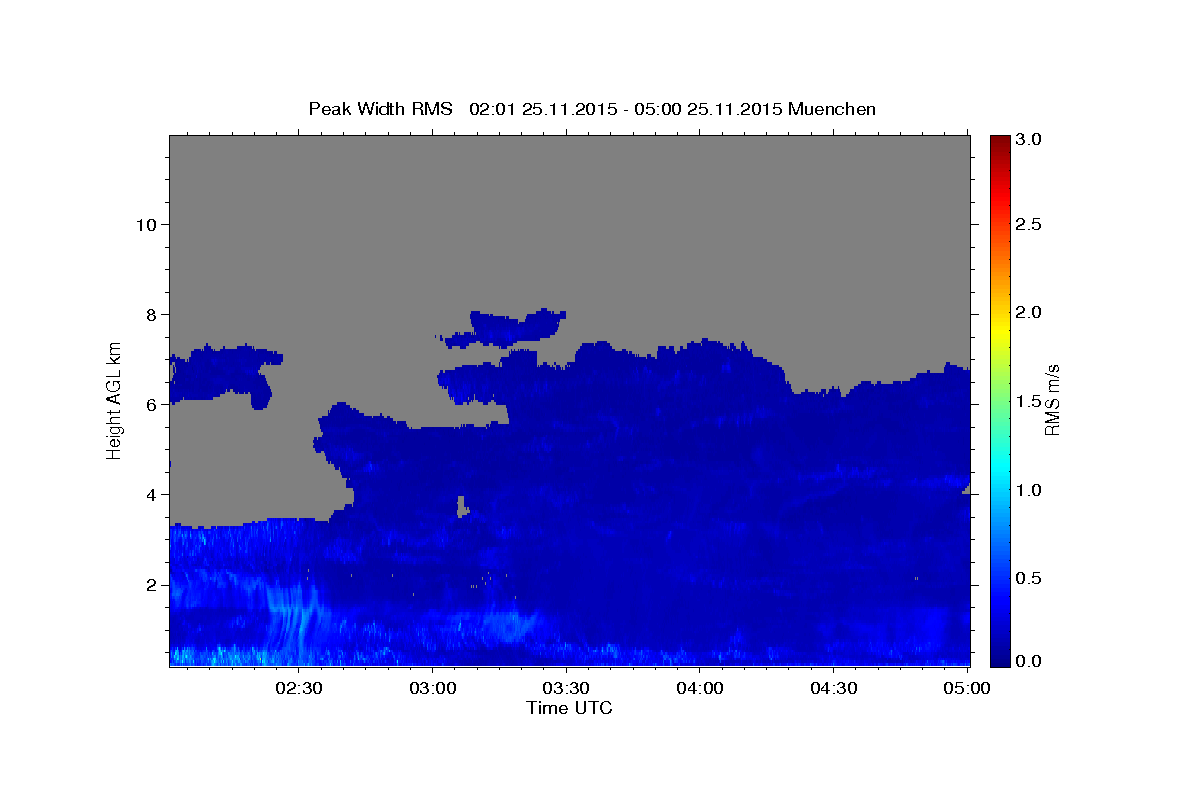Click the 02:30 time tick label
The width and height of the screenshot is (1200, 800).
[x=299, y=688]
